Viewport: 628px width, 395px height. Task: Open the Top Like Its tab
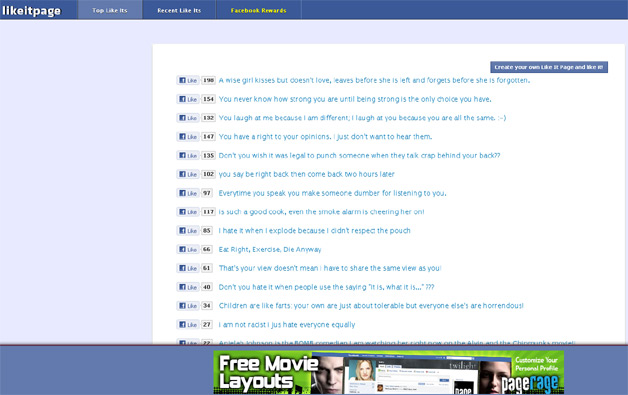[110, 10]
